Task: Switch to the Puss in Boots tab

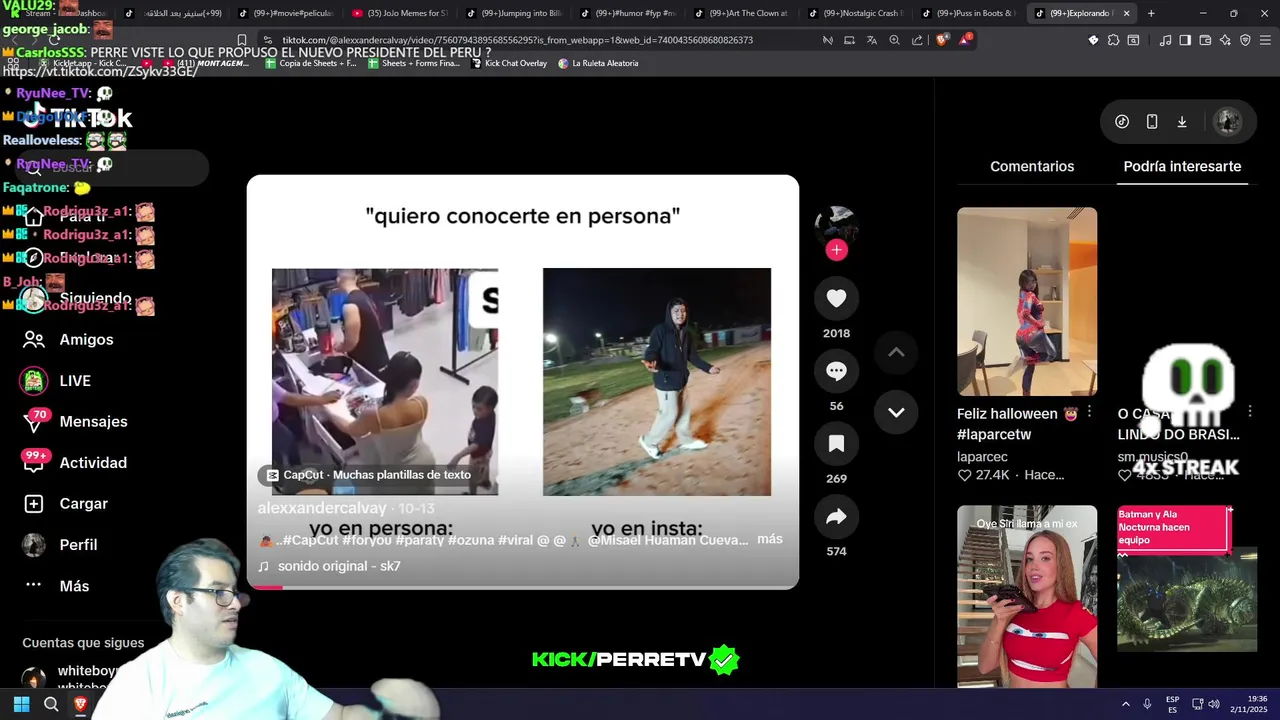Action: click(x=968, y=13)
